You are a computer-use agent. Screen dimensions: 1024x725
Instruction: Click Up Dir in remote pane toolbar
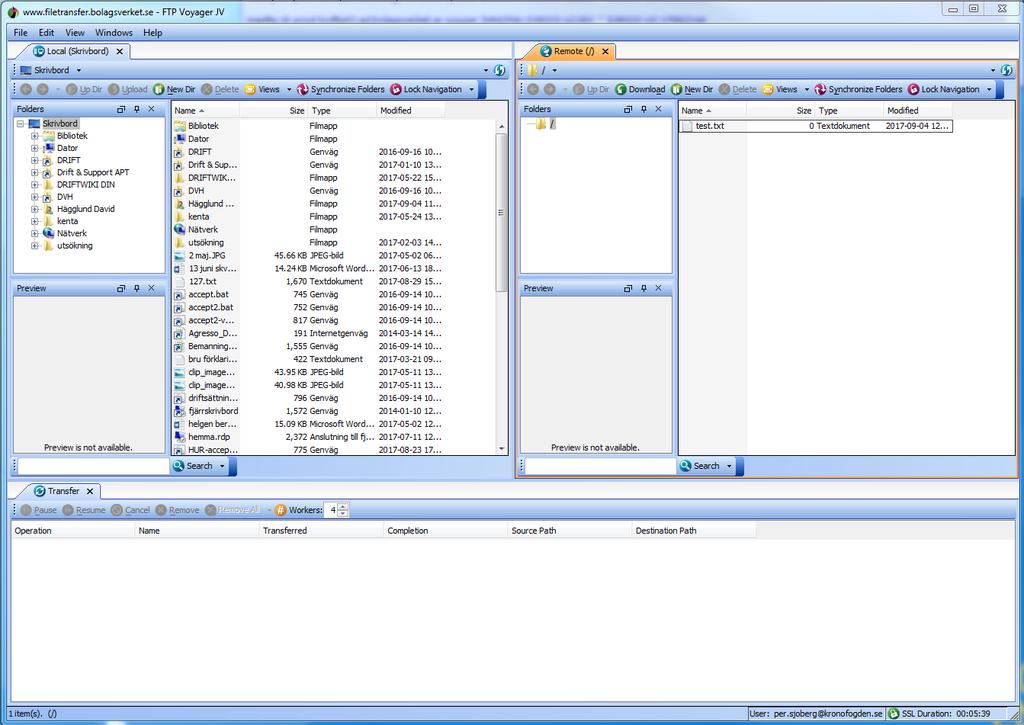click(x=591, y=89)
